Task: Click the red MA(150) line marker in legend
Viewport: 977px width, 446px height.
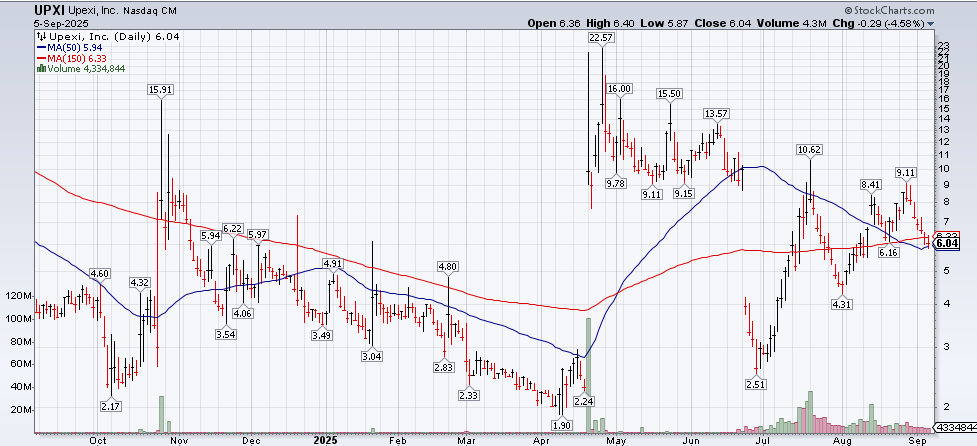Action: point(42,57)
